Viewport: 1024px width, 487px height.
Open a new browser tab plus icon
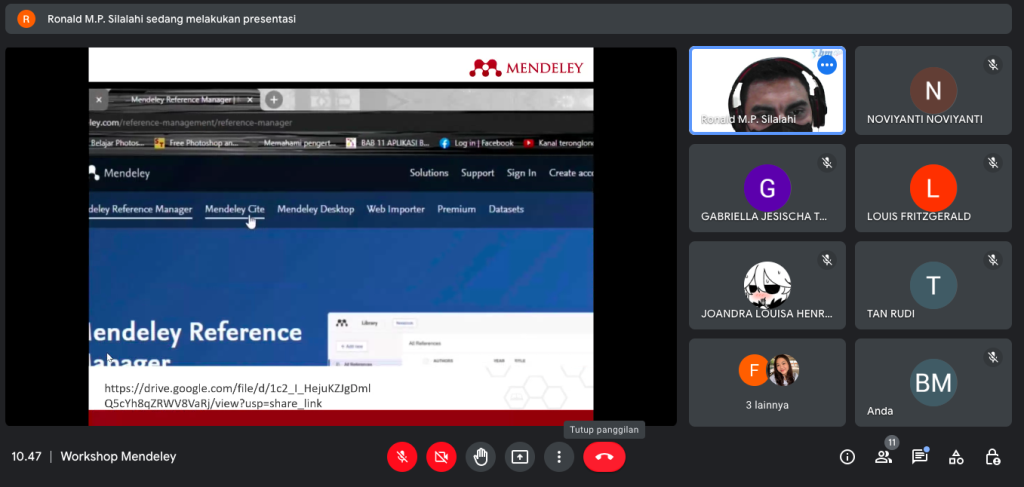274,100
